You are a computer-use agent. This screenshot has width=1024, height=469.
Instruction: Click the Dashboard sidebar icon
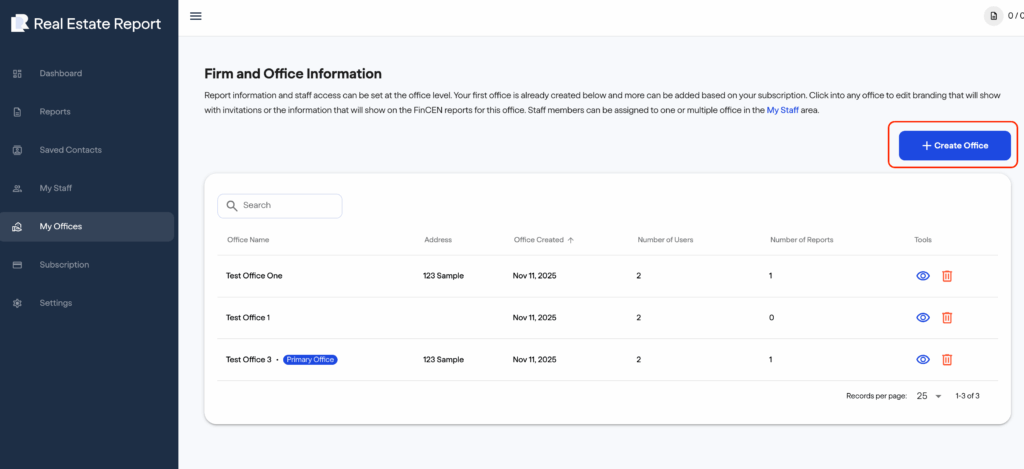pyautogui.click(x=17, y=74)
